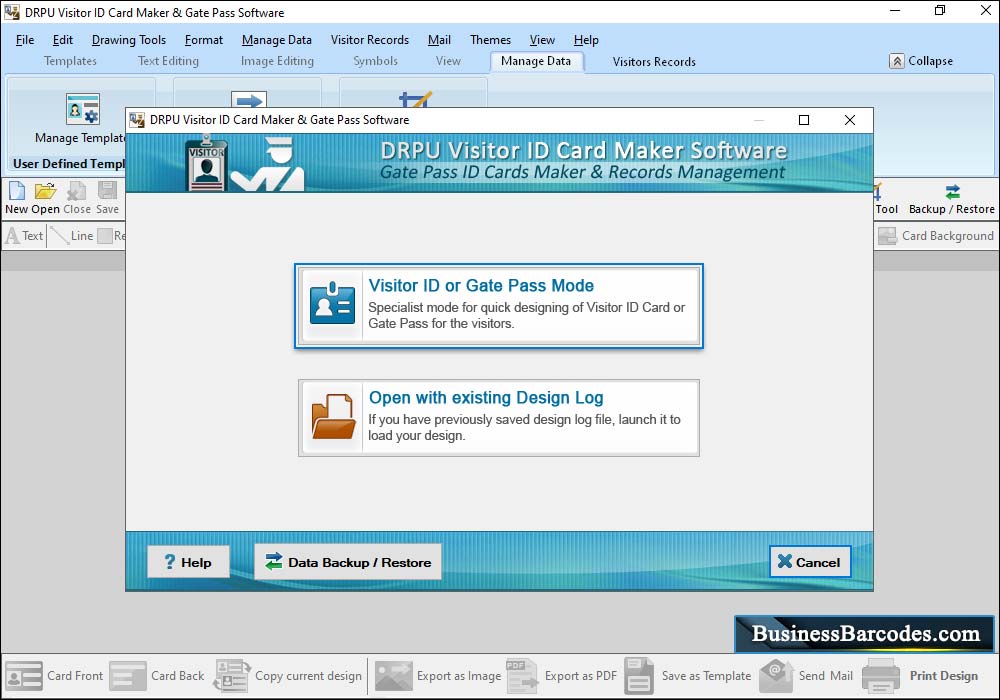Viewport: 1000px width, 700px height.
Task: Collapse the ribbon
Action: (x=921, y=61)
